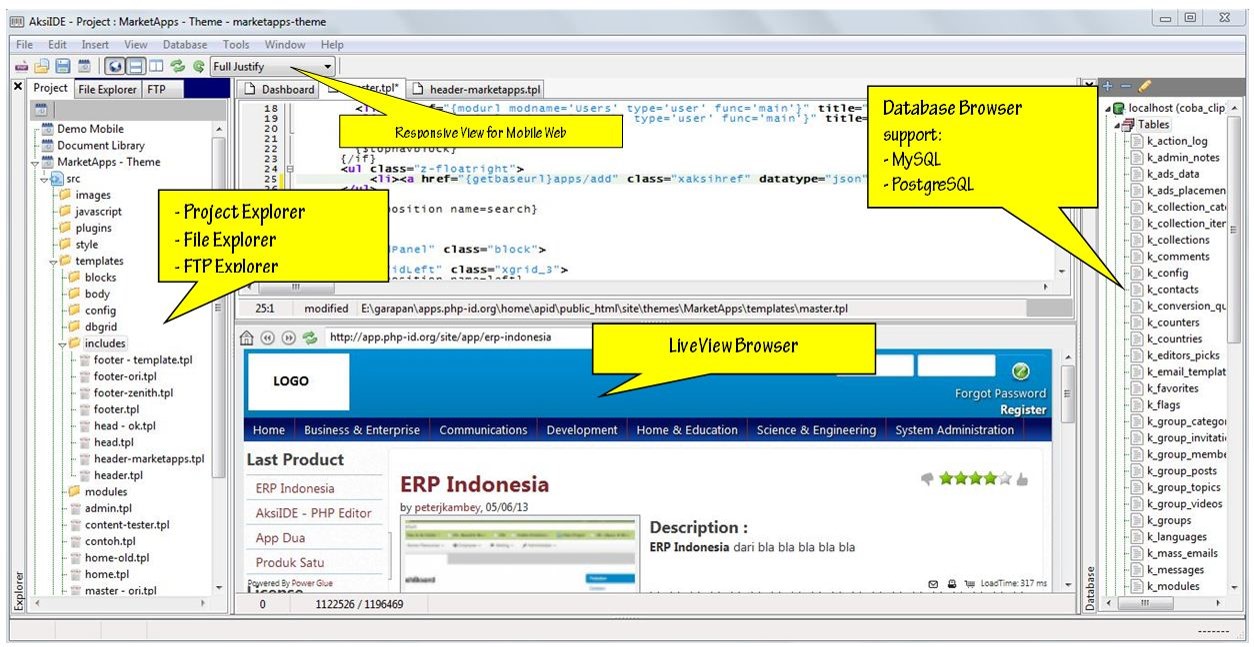Image resolution: width=1254 pixels, height=647 pixels.
Task: Click the thumbs up rating icon
Action: [1022, 479]
